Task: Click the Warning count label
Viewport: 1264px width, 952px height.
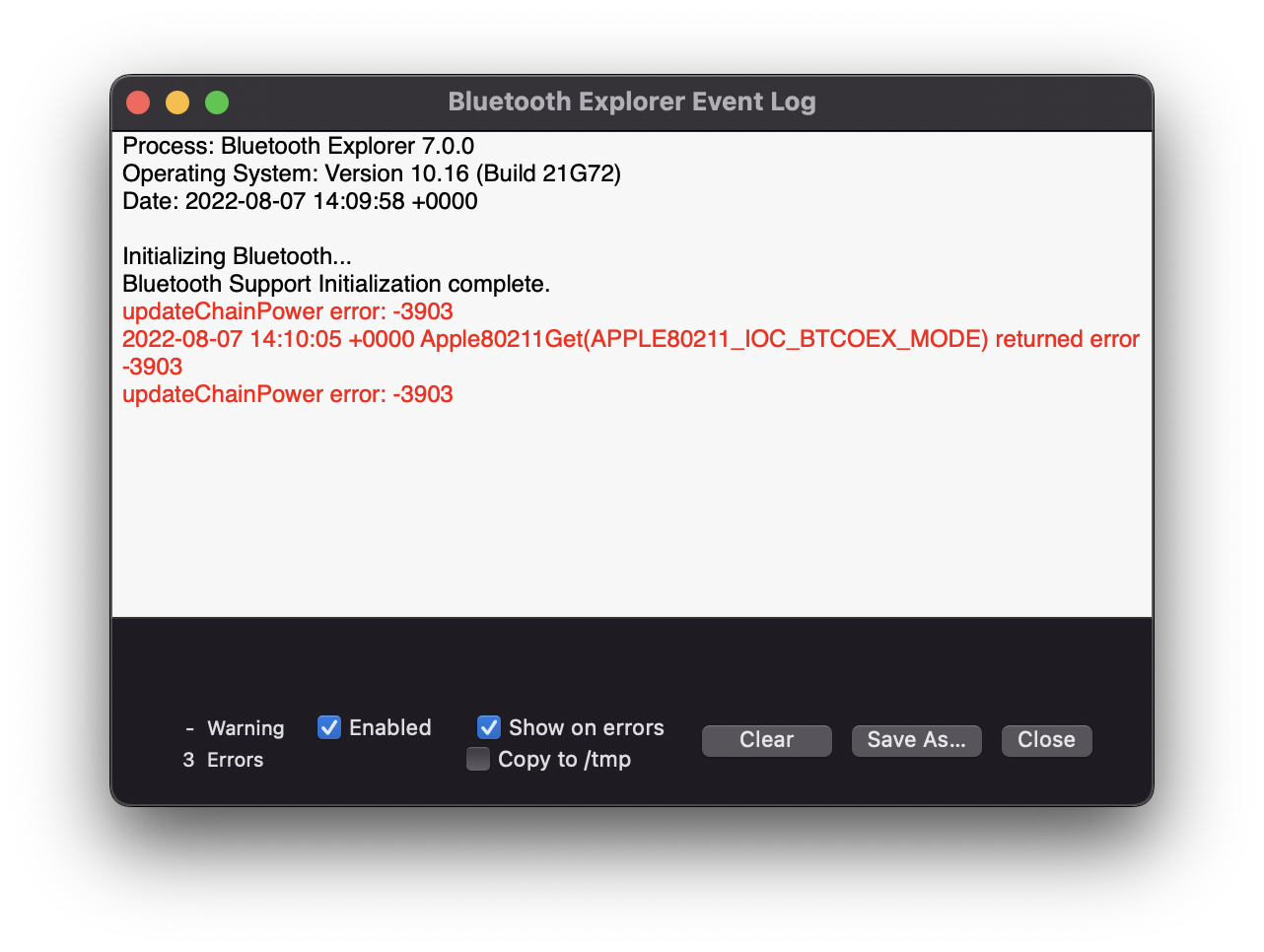Action: point(246,728)
